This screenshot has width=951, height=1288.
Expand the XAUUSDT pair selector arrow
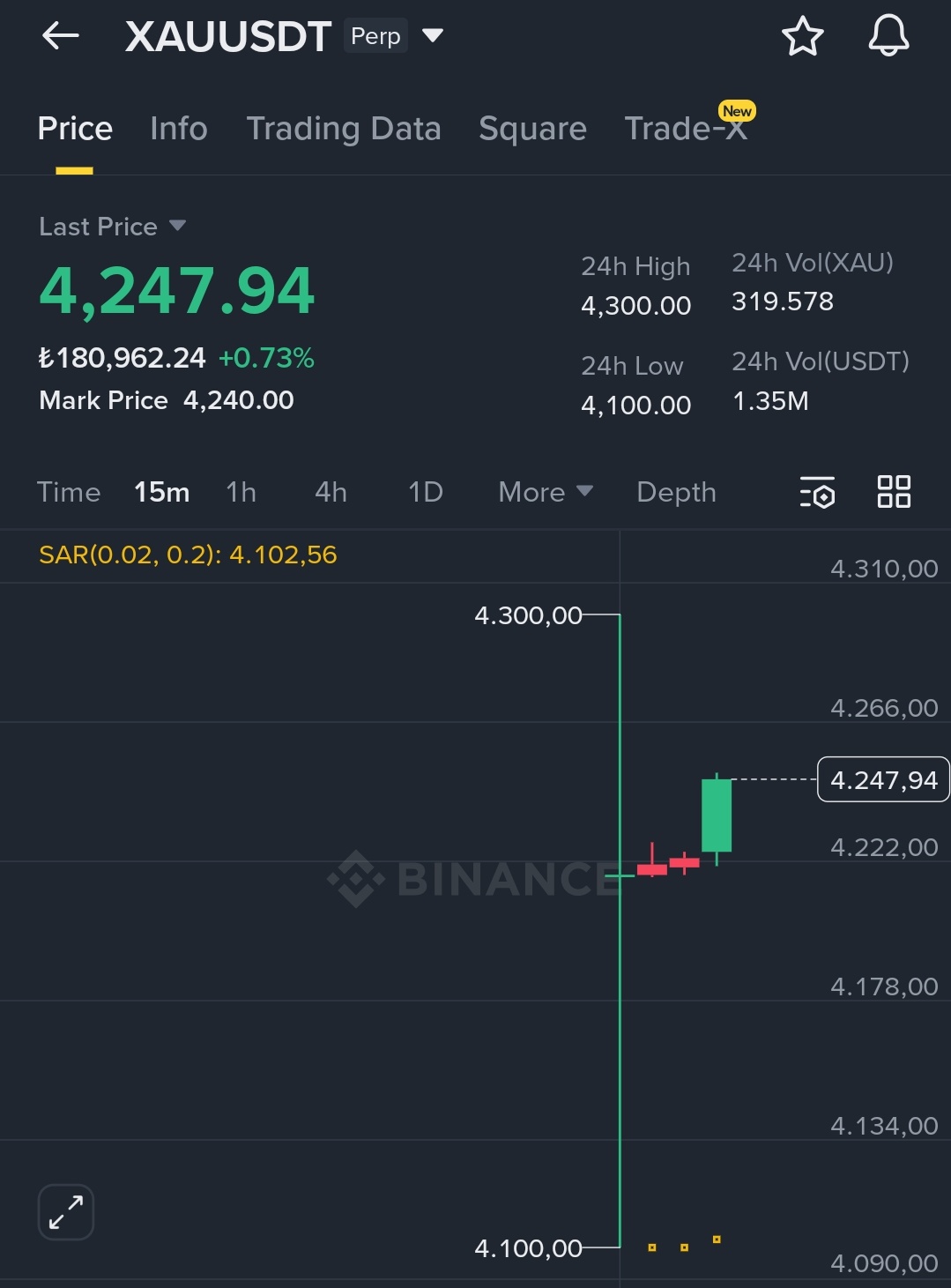pyautogui.click(x=433, y=36)
